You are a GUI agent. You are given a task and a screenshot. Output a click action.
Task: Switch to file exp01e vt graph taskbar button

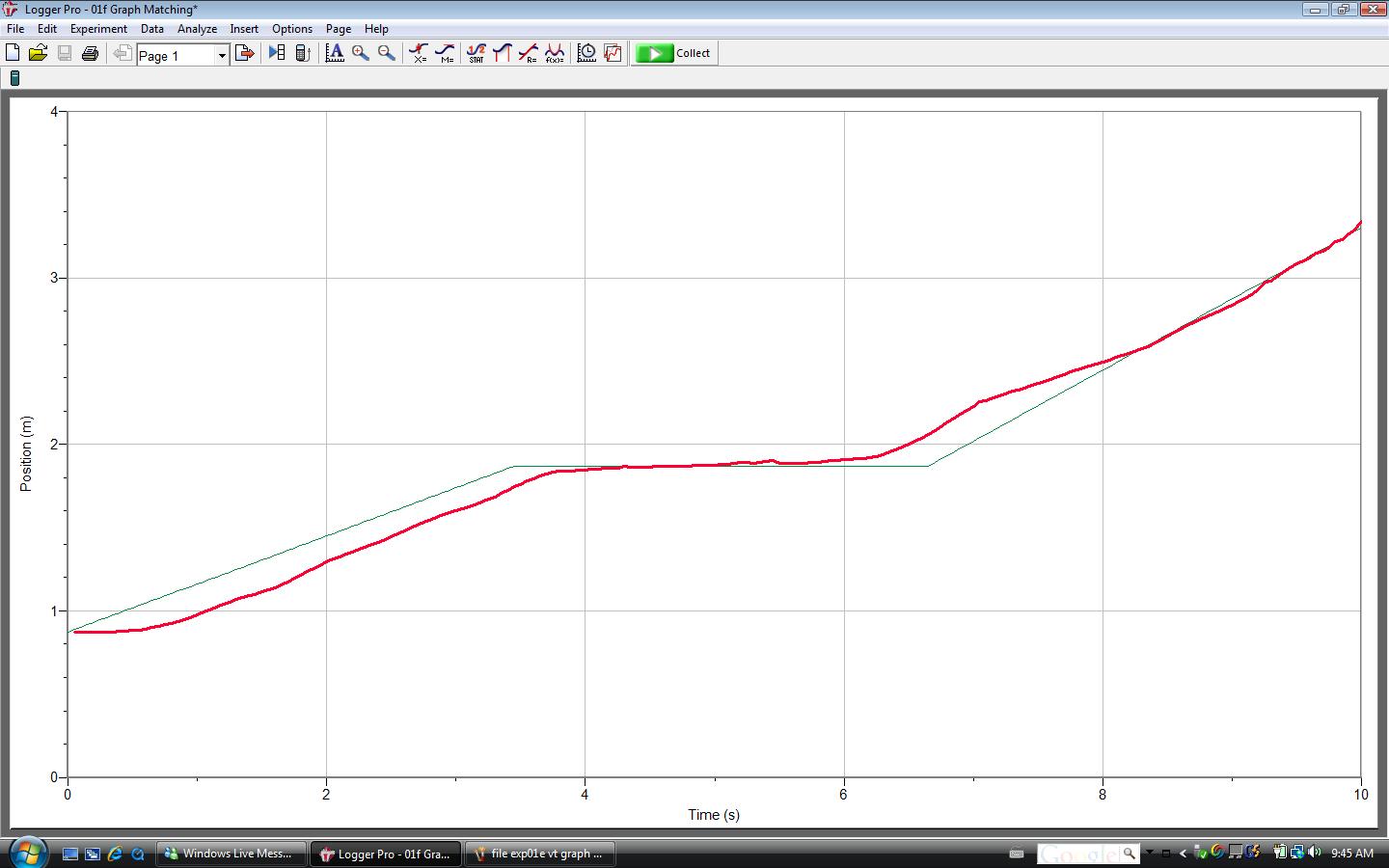click(x=540, y=854)
